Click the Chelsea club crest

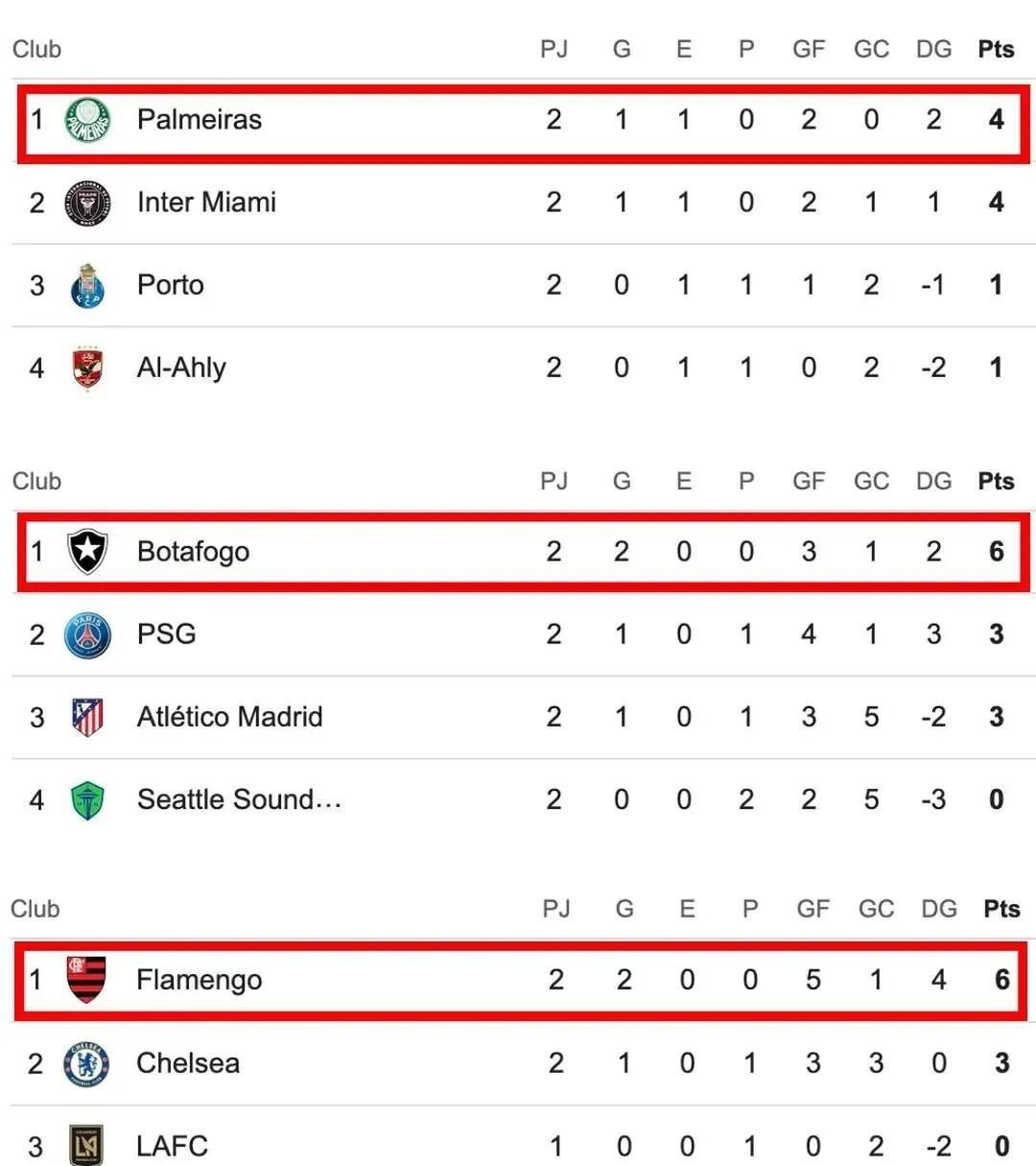86,1063
